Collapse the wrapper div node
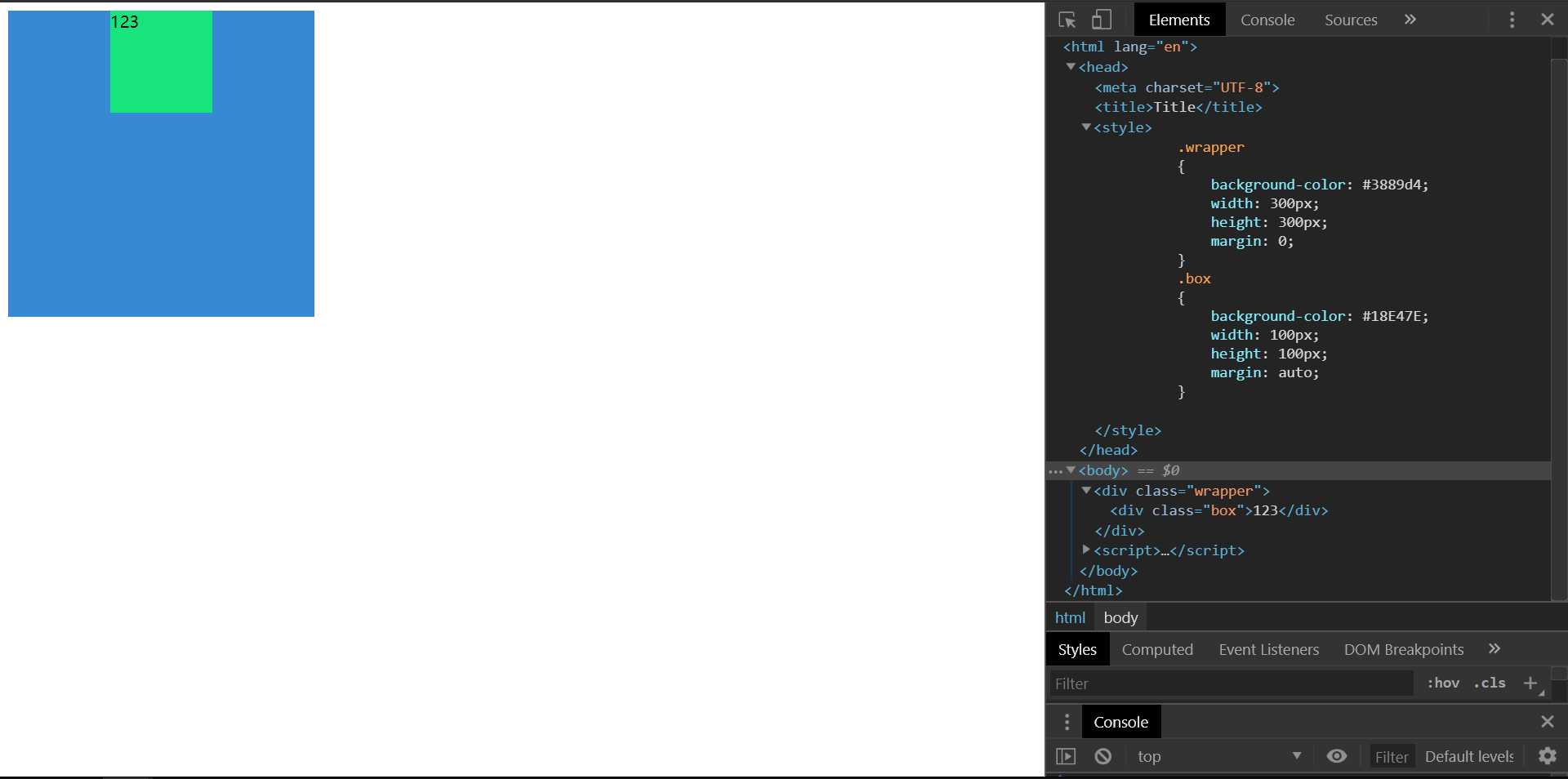The height and width of the screenshot is (779, 1568). click(1086, 491)
